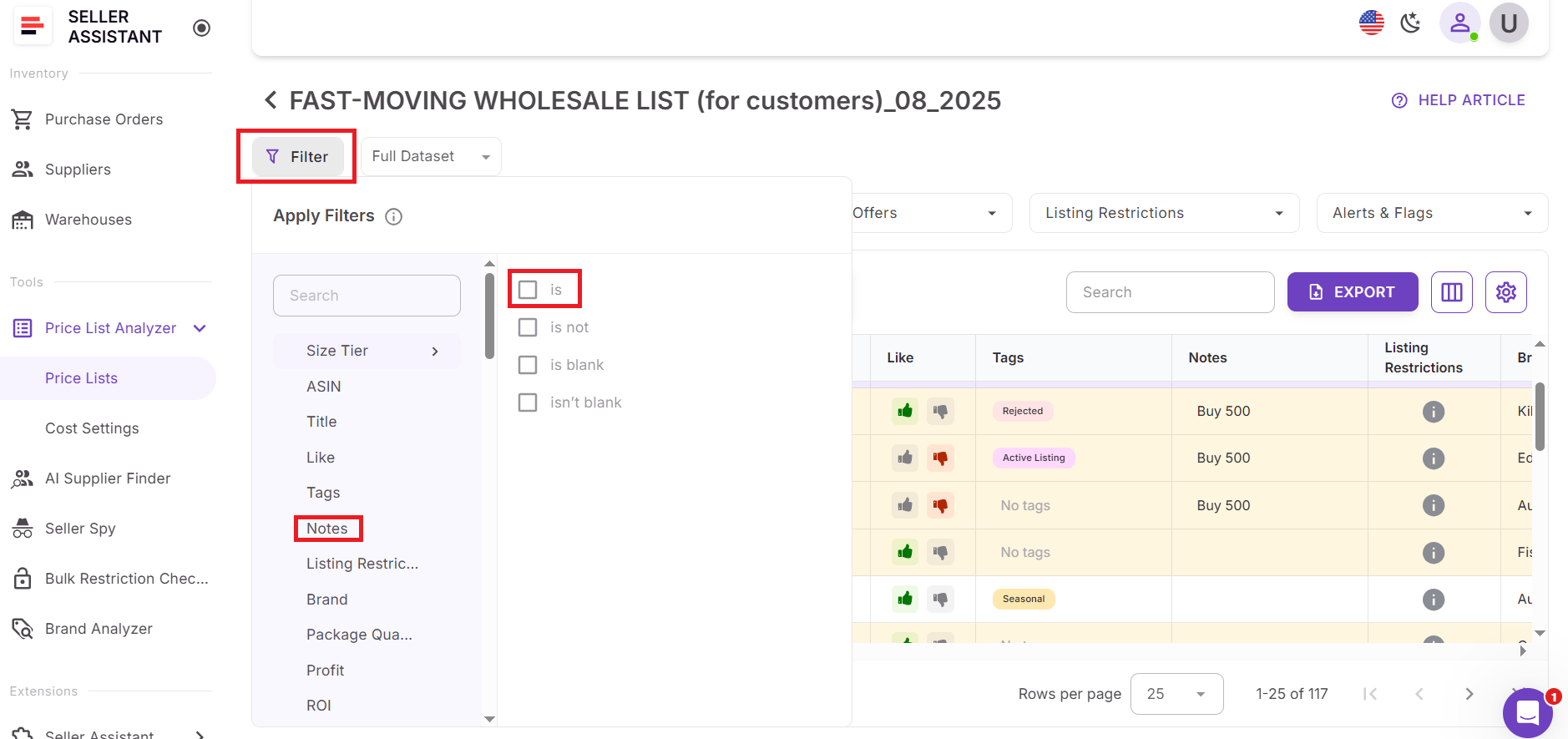Toggle dark mode moon icon
1568x739 pixels.
[x=1410, y=23]
